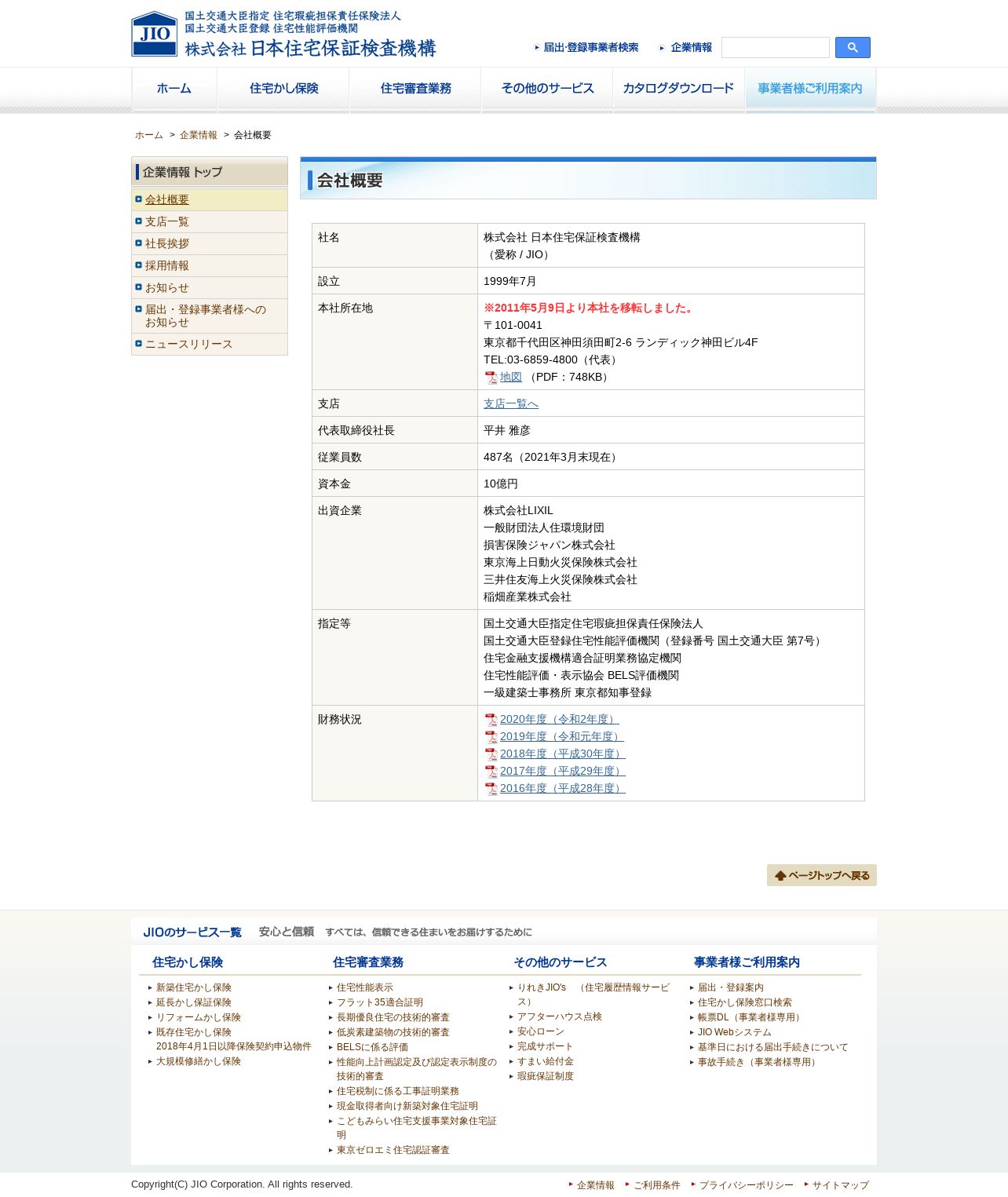Viewport: 1008px width, 1197px height.
Task: Select 届出・登録事業者様へのお知らせ in sidebar
Action: click(x=210, y=316)
